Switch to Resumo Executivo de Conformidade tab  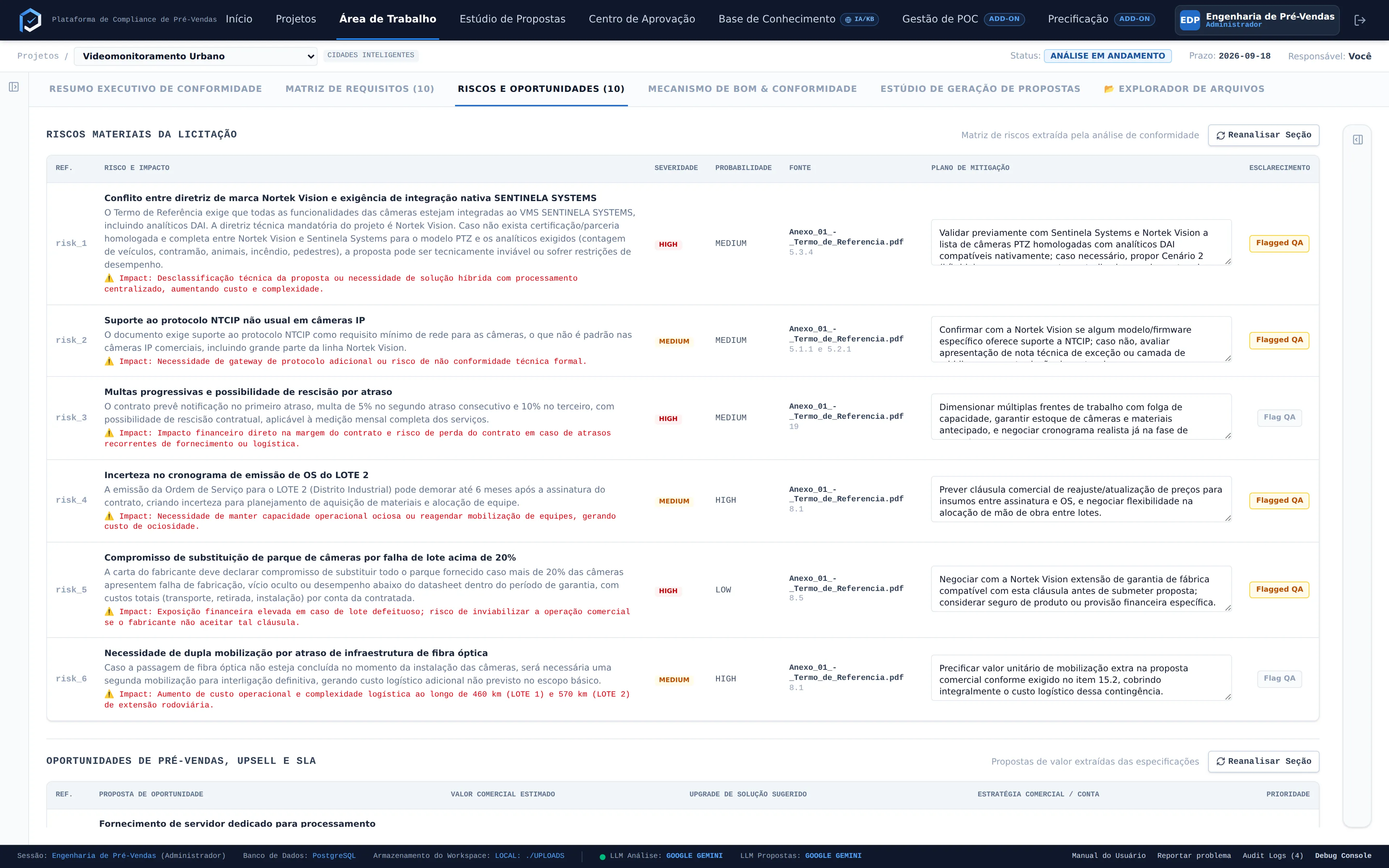tap(156, 89)
